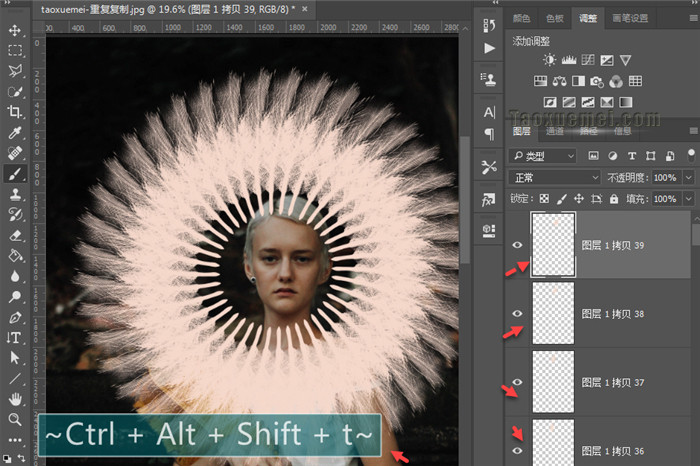Viewport: 700px width, 466px height.
Task: Add a Curves adjustment
Action: [x=588, y=60]
